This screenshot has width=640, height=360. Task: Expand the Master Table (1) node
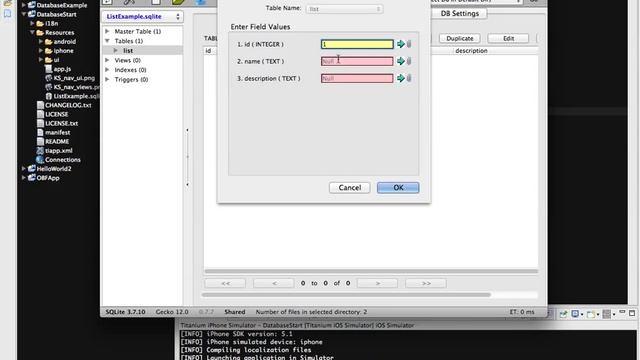coord(107,31)
